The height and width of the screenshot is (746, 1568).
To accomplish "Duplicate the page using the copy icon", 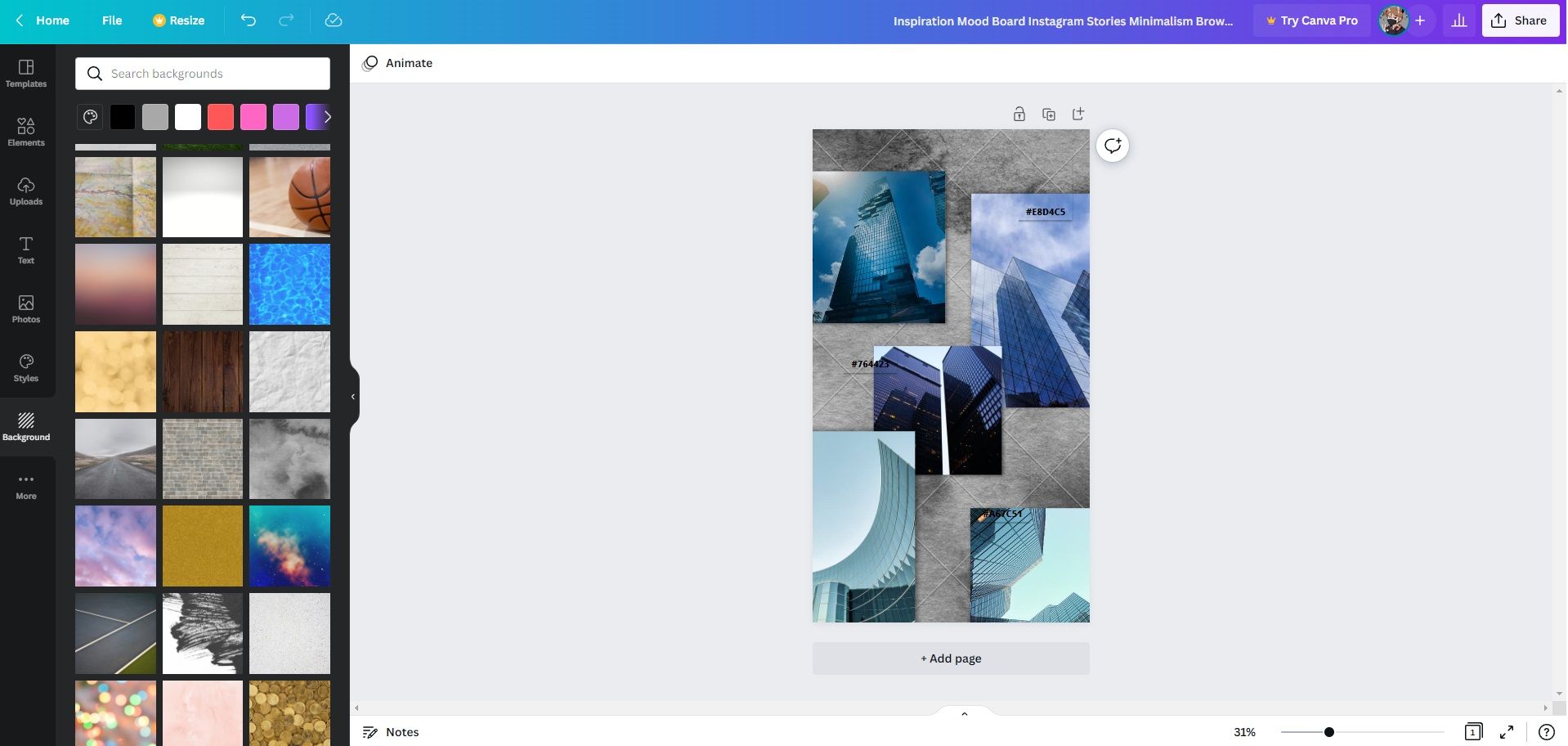I will [x=1049, y=114].
